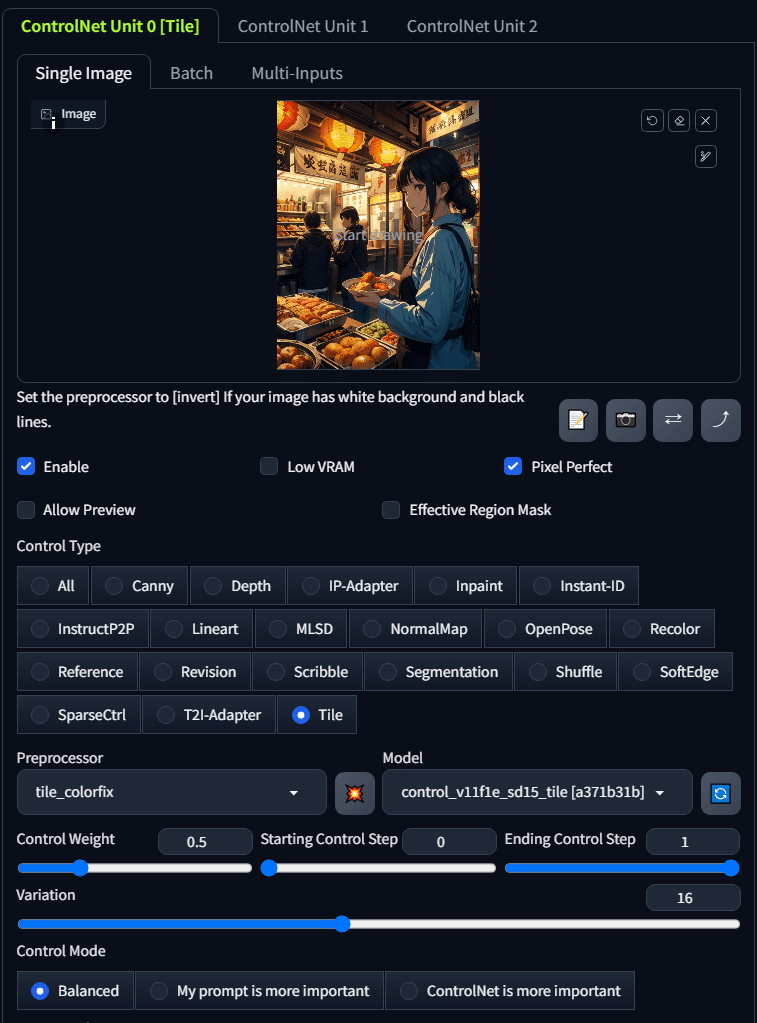Click the Image label icon

coord(46,114)
